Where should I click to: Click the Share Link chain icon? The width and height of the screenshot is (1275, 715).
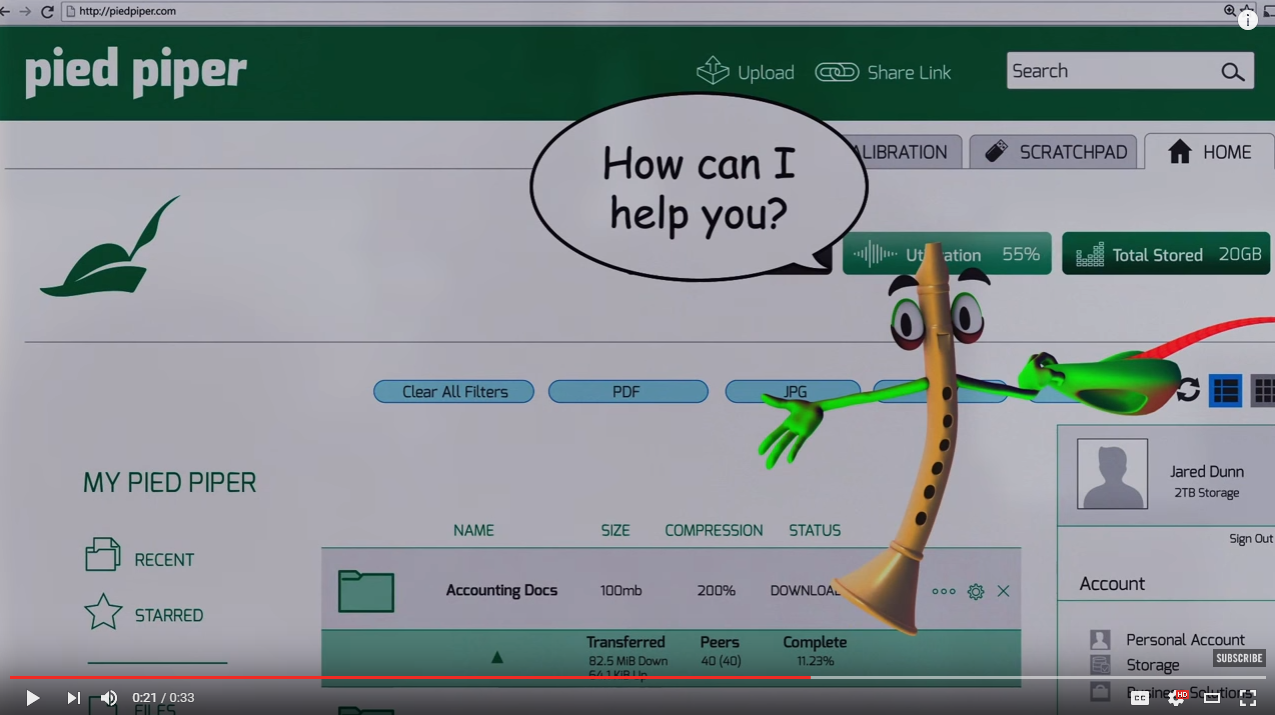(837, 72)
